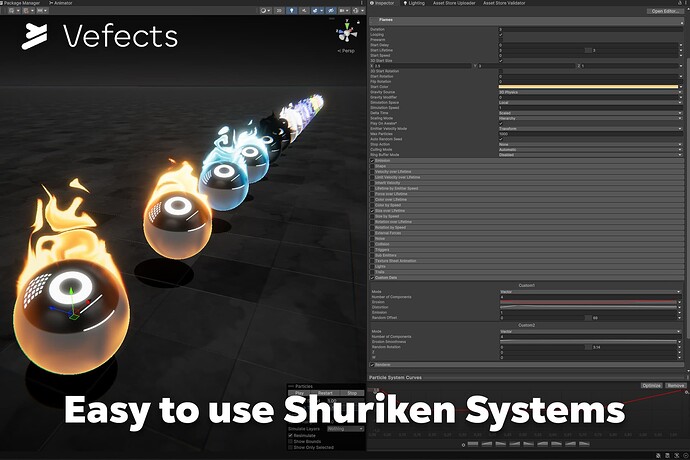690x460 pixels.
Task: Toggle scene lighting lightbulb icon
Action: (x=291, y=10)
